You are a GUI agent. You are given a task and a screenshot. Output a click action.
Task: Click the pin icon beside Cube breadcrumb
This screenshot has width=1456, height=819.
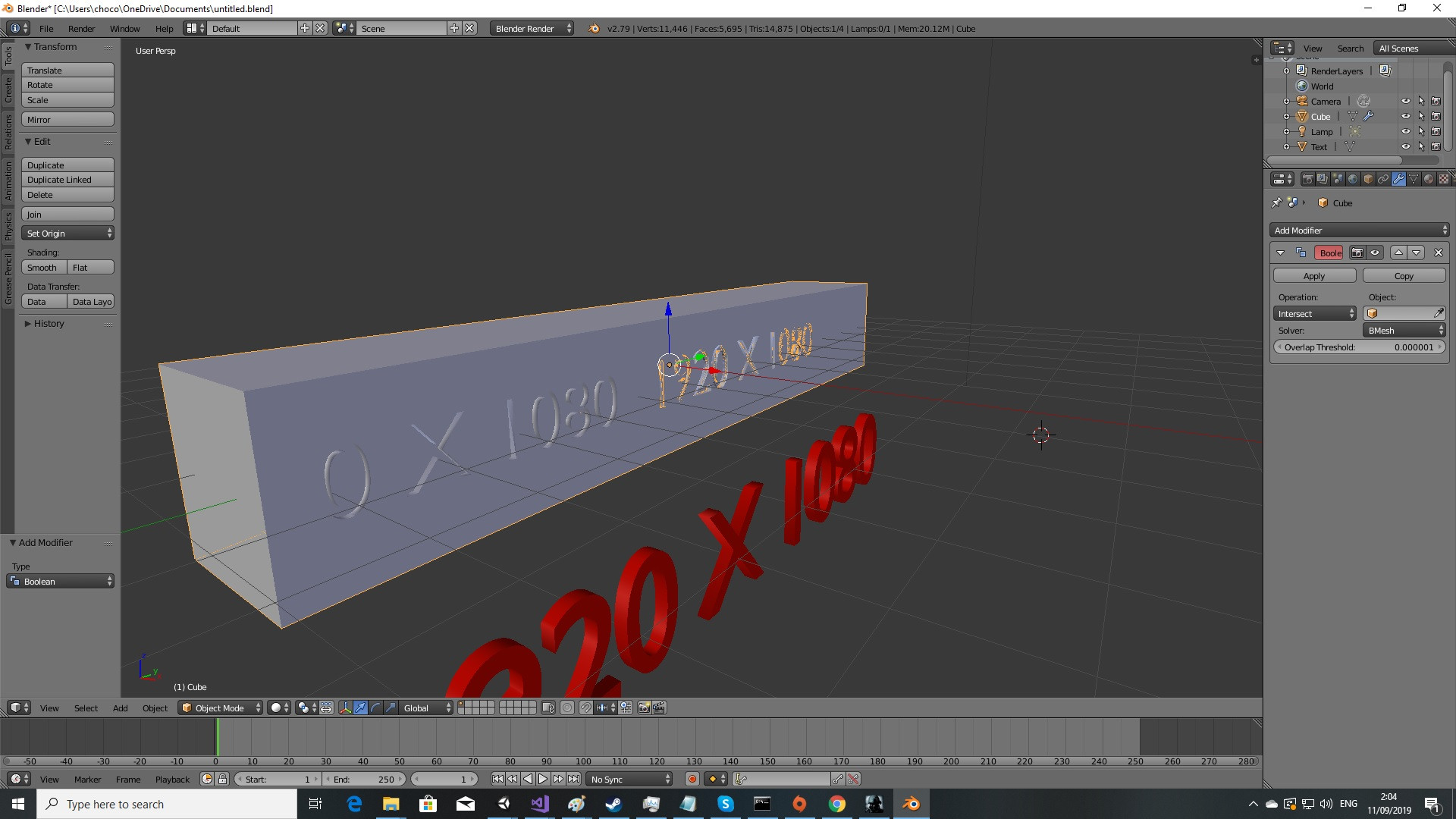(x=1276, y=202)
